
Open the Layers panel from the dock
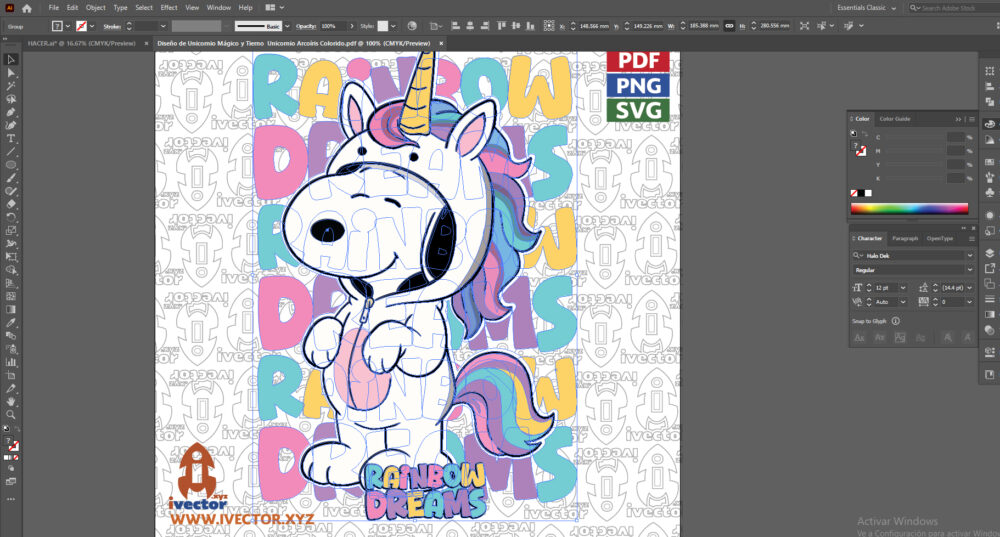coord(989,253)
